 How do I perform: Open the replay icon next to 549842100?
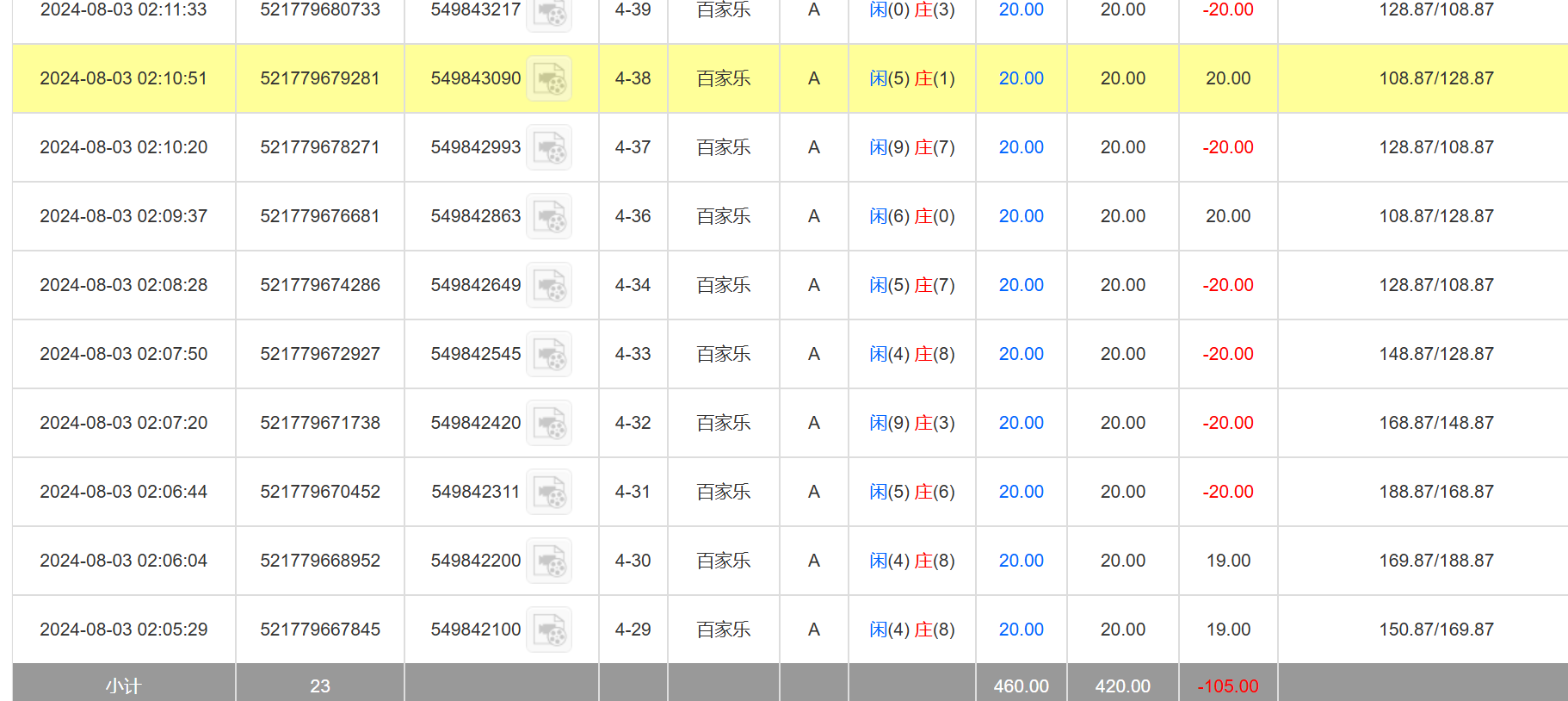(x=549, y=630)
